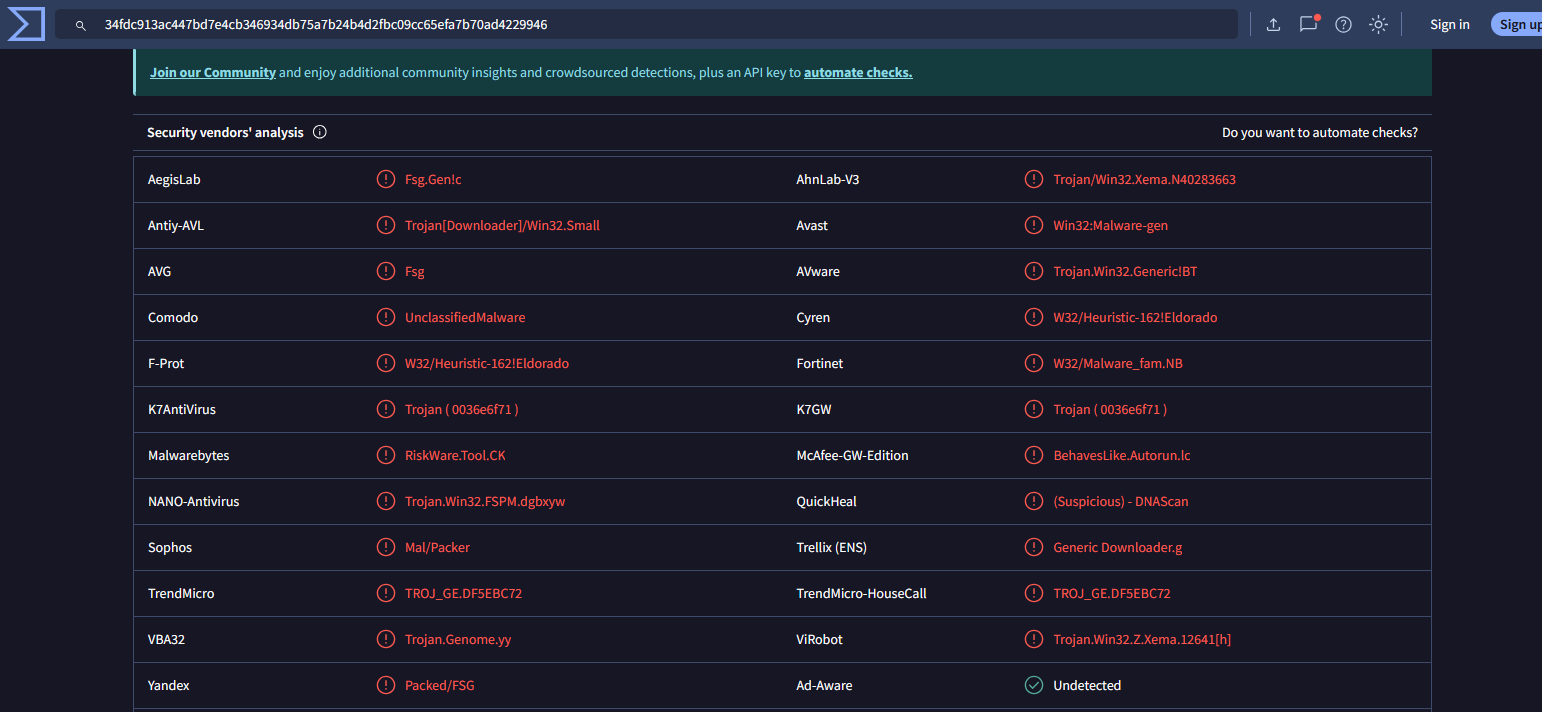
Task: Open the Join our Community link
Action: click(213, 72)
